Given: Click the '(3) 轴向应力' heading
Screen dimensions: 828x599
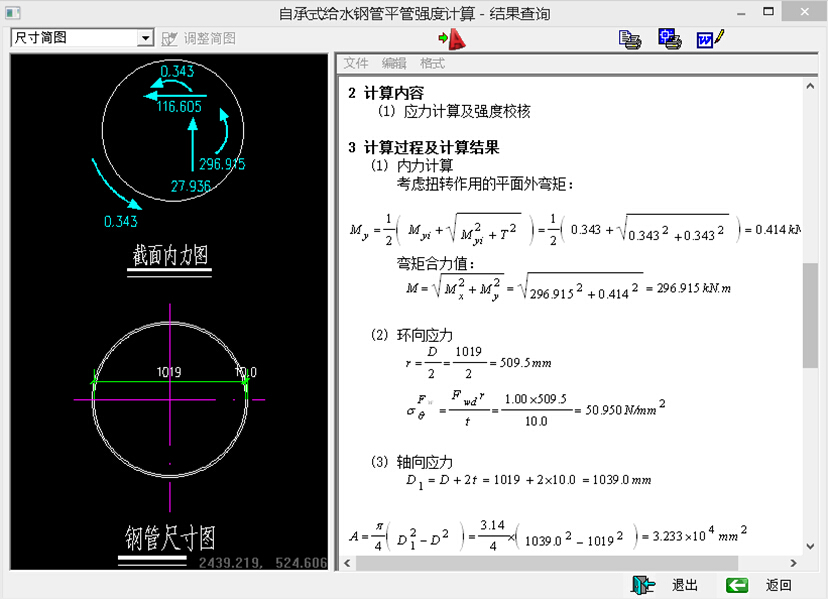Looking at the screenshot, I should coord(412,462).
